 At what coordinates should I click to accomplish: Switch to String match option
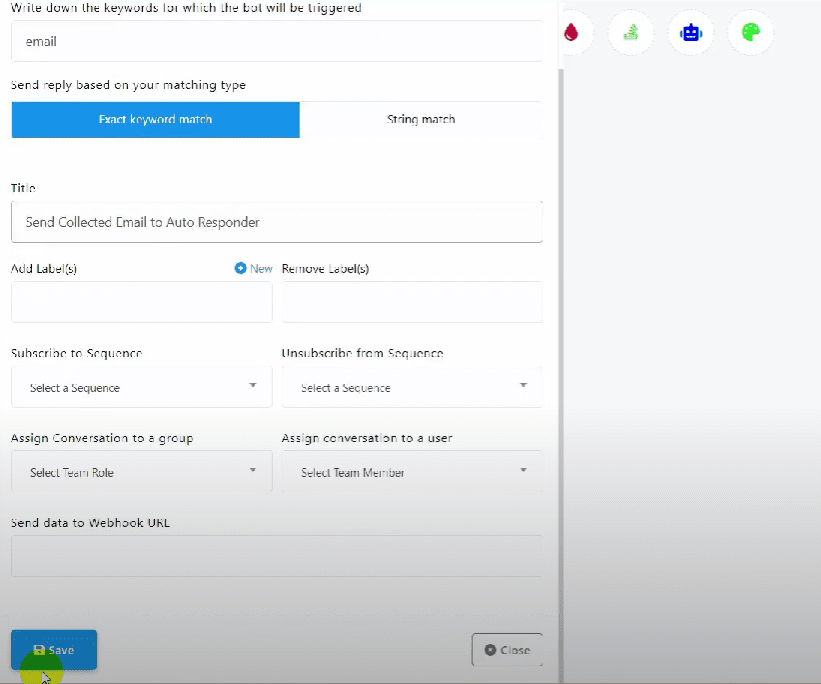(421, 119)
